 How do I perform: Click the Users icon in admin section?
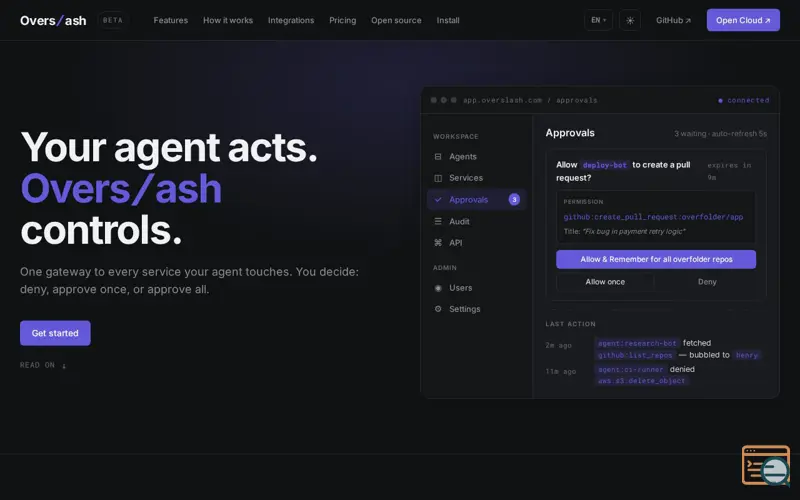tap(438, 288)
